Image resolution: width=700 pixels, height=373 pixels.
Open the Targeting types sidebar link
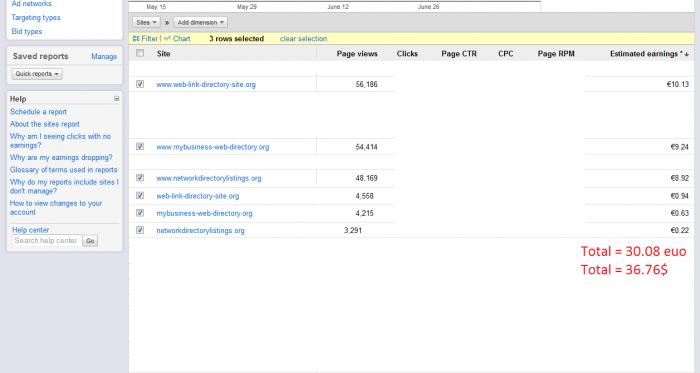[36, 17]
